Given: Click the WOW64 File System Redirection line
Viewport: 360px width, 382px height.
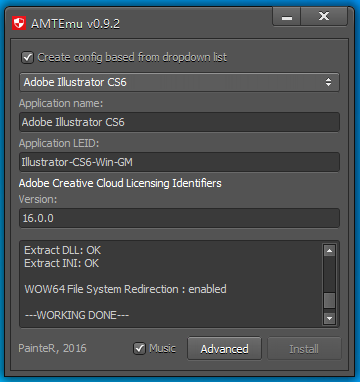Looking at the screenshot, I should click(x=125, y=289).
